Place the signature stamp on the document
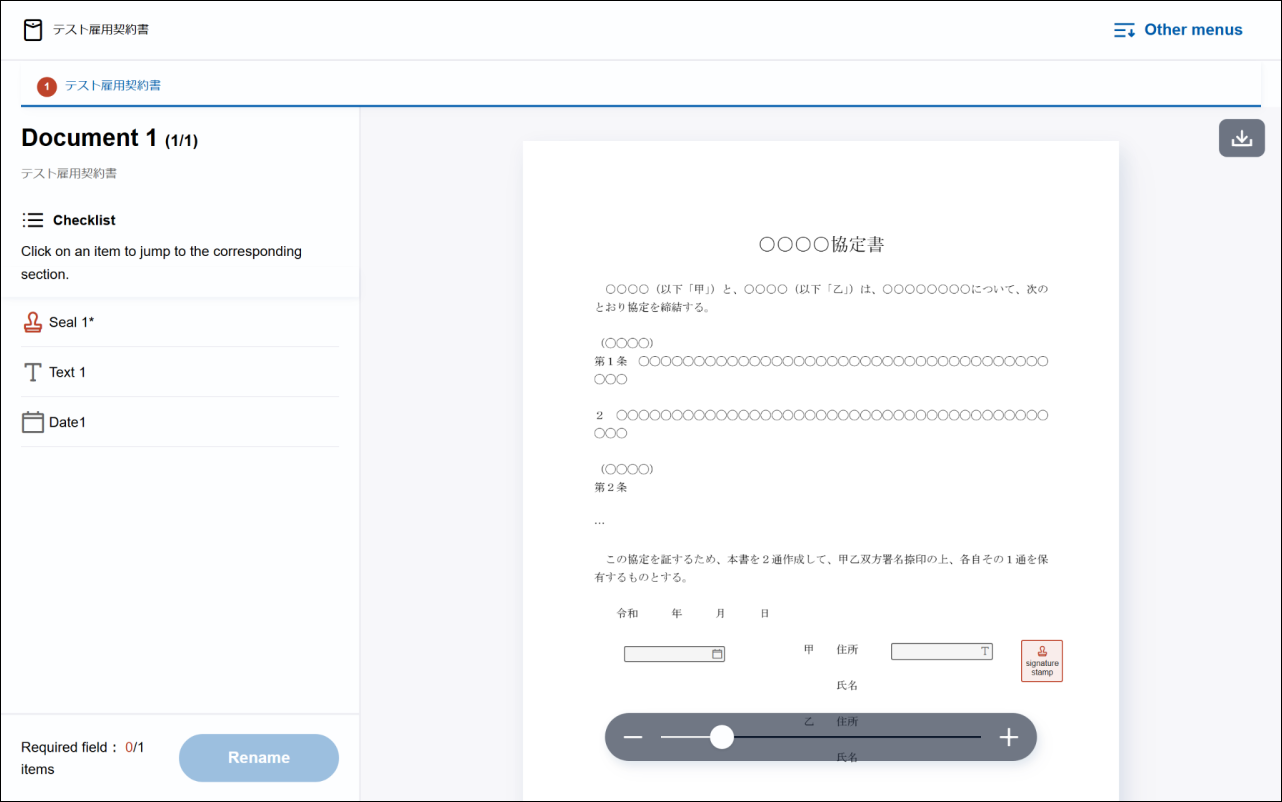This screenshot has height=802, width=1282. point(1041,661)
